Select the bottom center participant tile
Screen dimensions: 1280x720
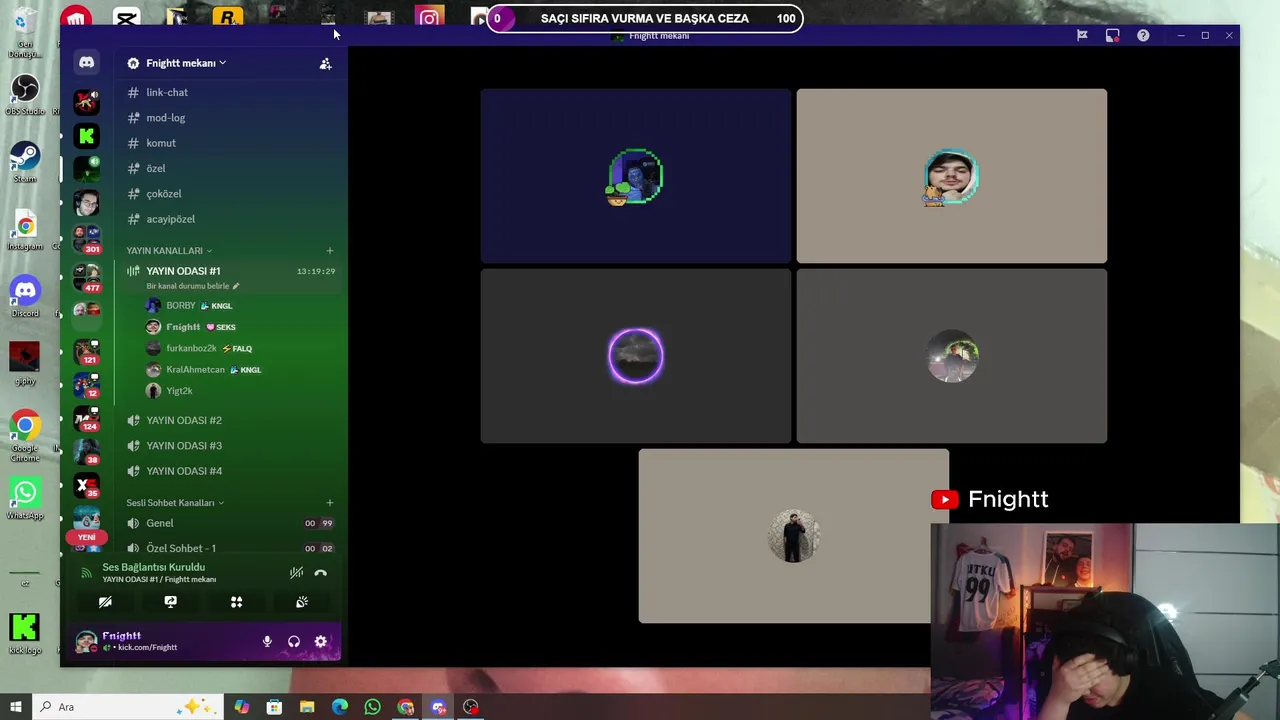[x=794, y=536]
